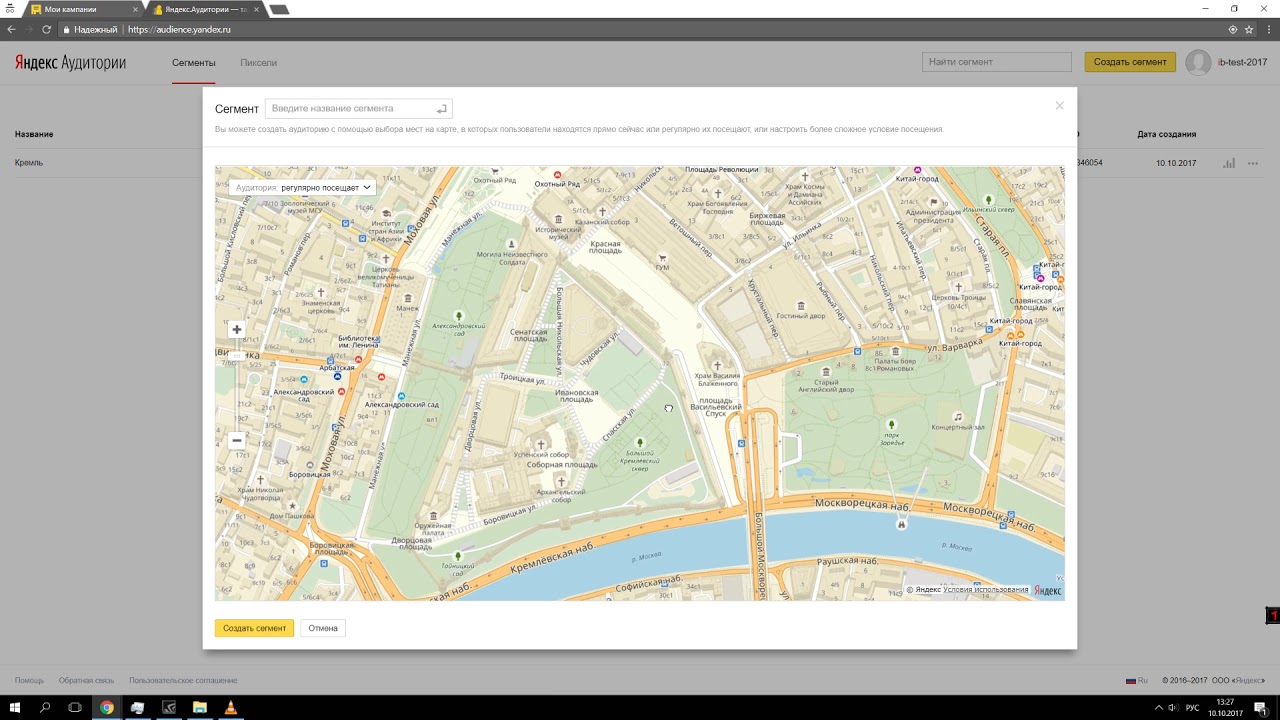Click the statistics chart icon in Кремль row
The width and height of the screenshot is (1280, 720).
click(x=1229, y=163)
